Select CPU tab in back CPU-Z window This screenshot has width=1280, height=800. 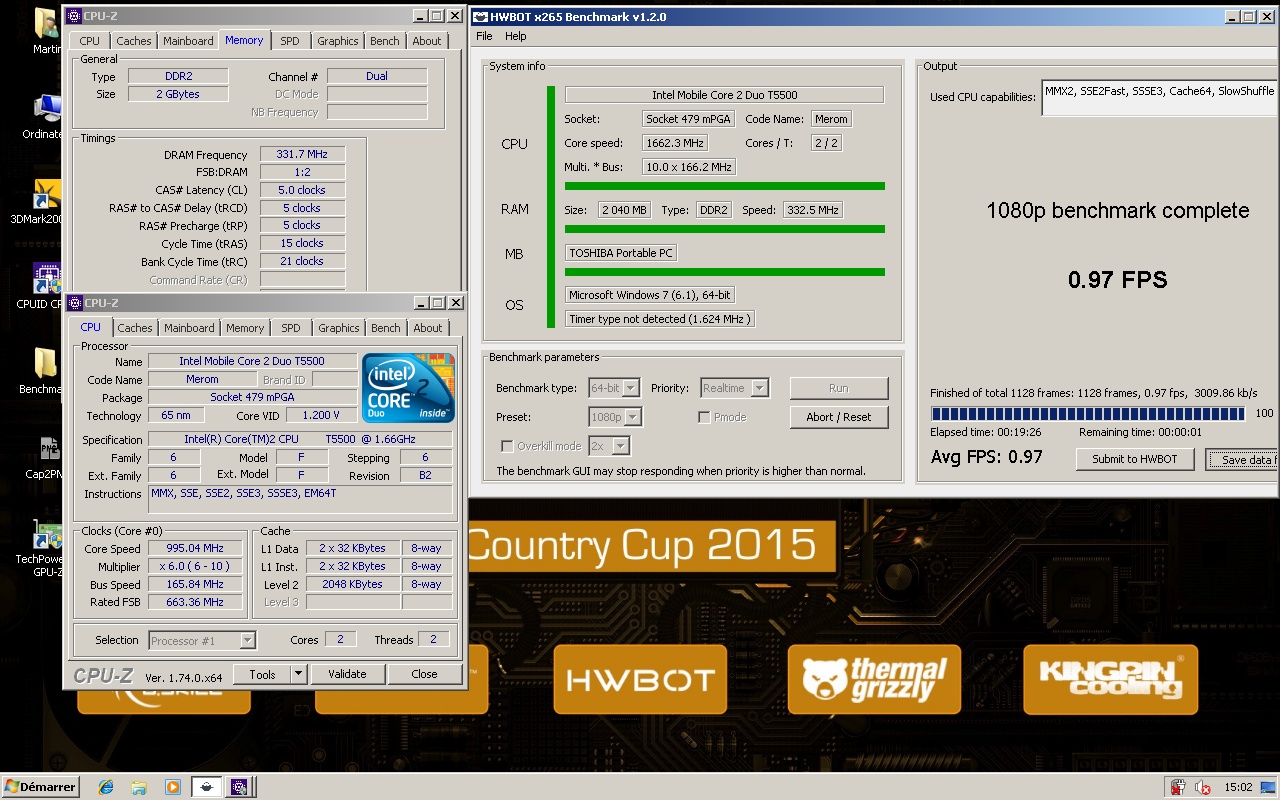click(x=90, y=41)
